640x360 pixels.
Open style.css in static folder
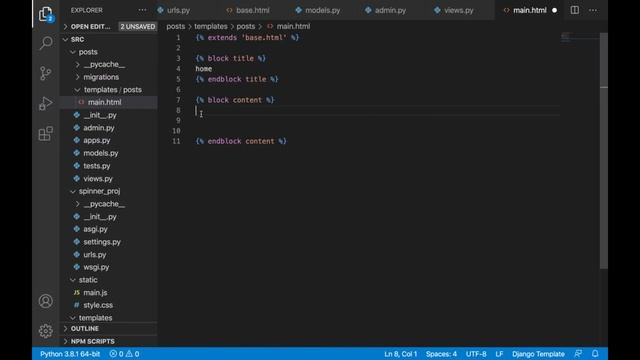[98, 305]
